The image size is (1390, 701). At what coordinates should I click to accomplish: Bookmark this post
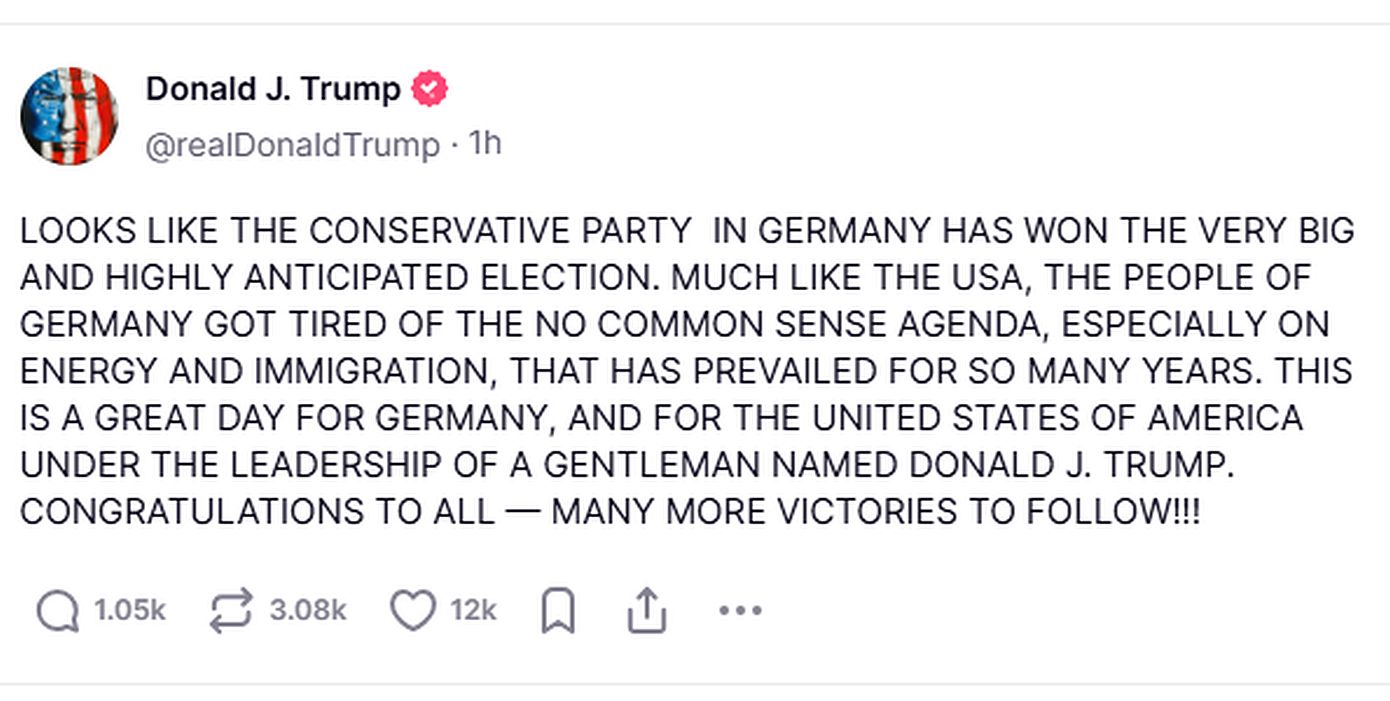point(558,611)
